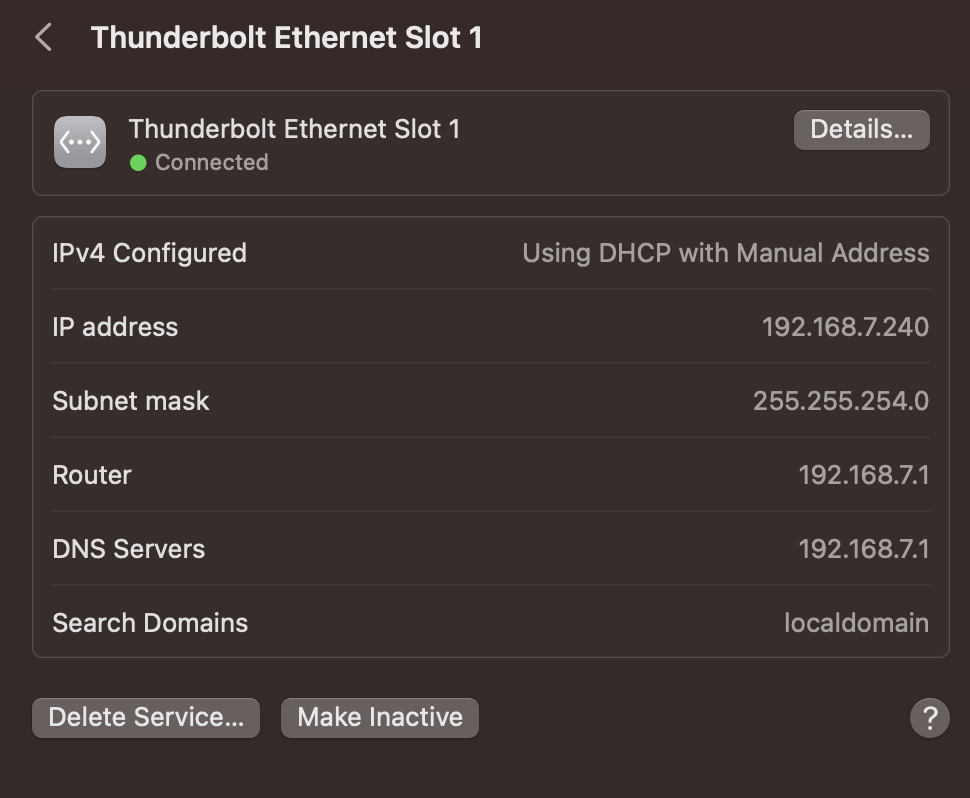Click the page title heading at top

(286, 38)
